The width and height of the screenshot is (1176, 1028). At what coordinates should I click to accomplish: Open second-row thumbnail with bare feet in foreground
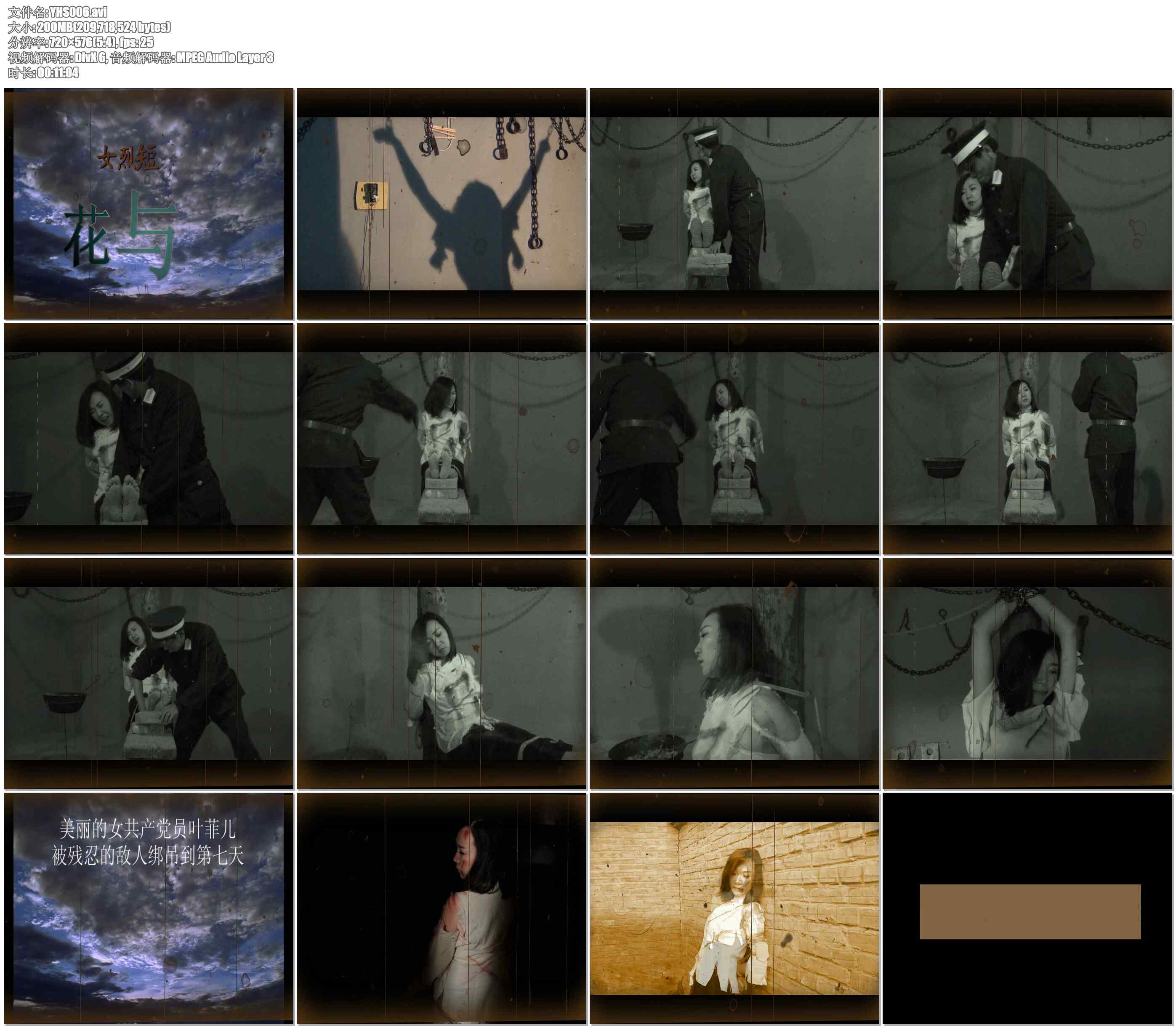[149, 439]
